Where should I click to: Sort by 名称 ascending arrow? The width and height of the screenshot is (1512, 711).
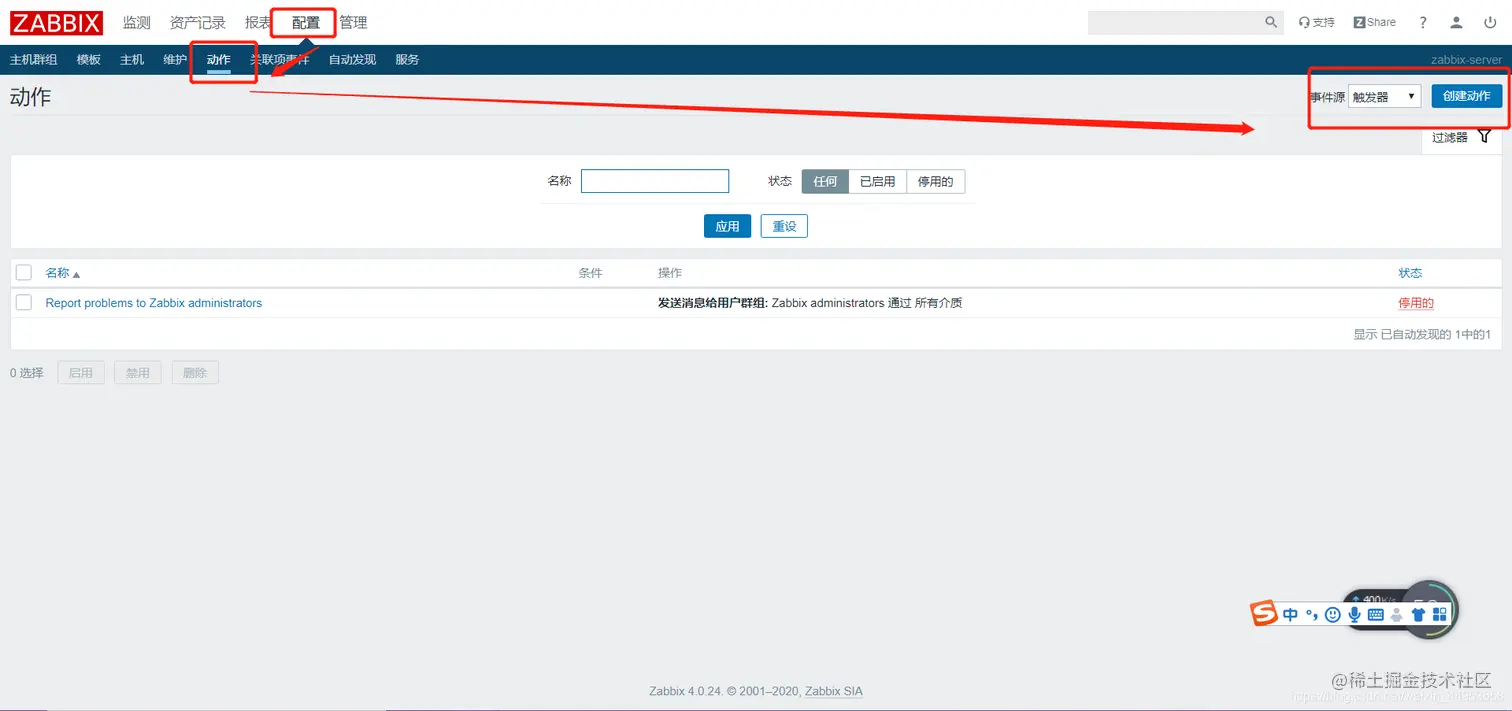76,274
